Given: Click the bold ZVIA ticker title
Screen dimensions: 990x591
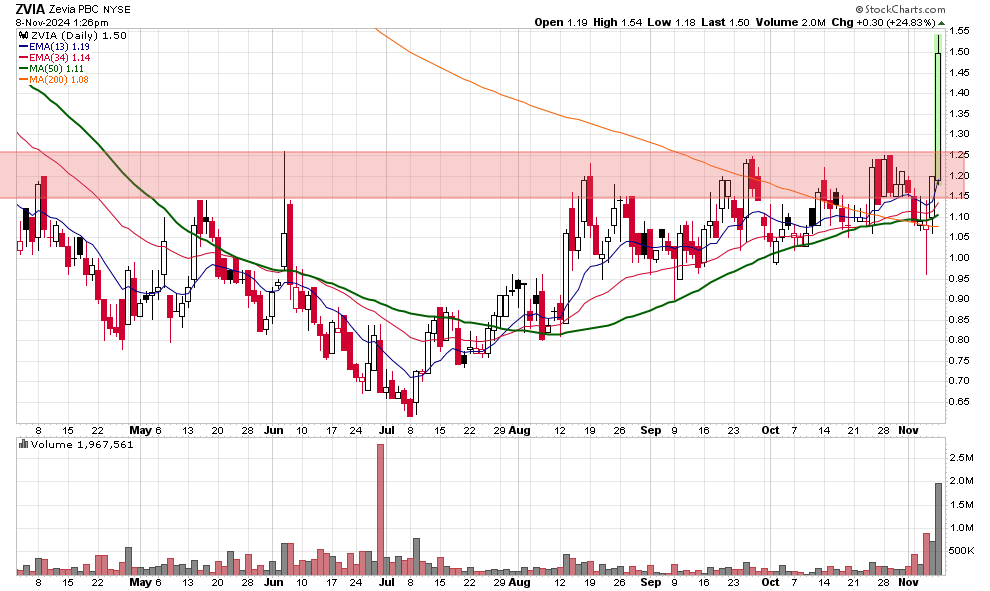Looking at the screenshot, I should click(x=31, y=8).
